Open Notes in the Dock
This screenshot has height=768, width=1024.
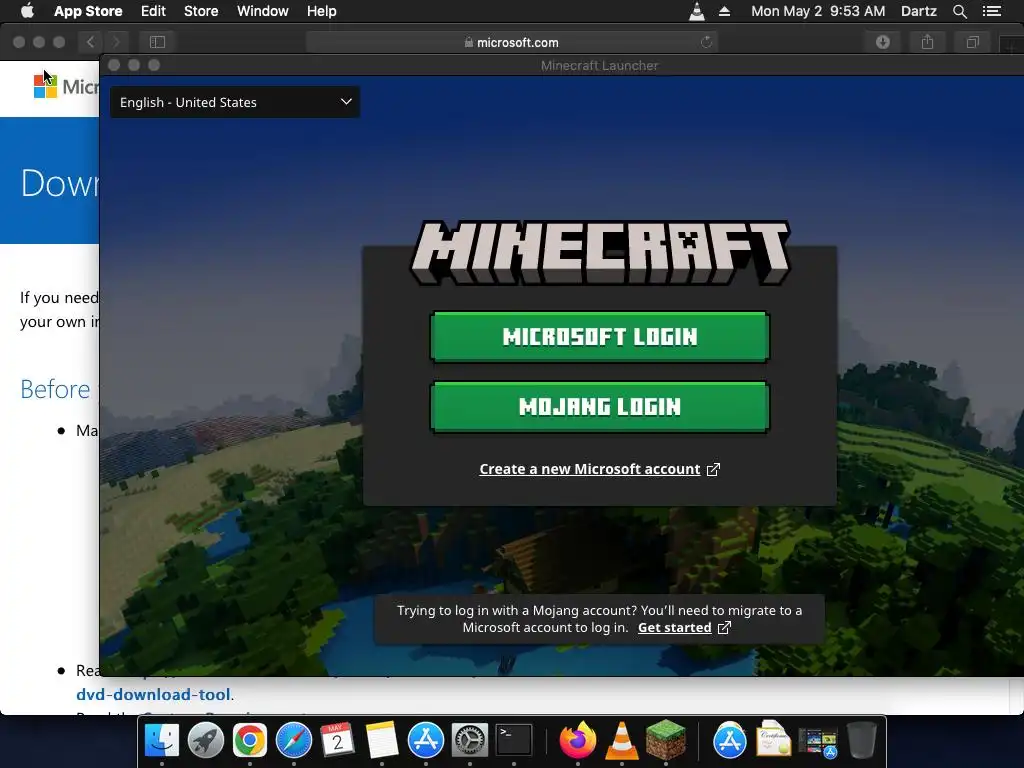[381, 741]
